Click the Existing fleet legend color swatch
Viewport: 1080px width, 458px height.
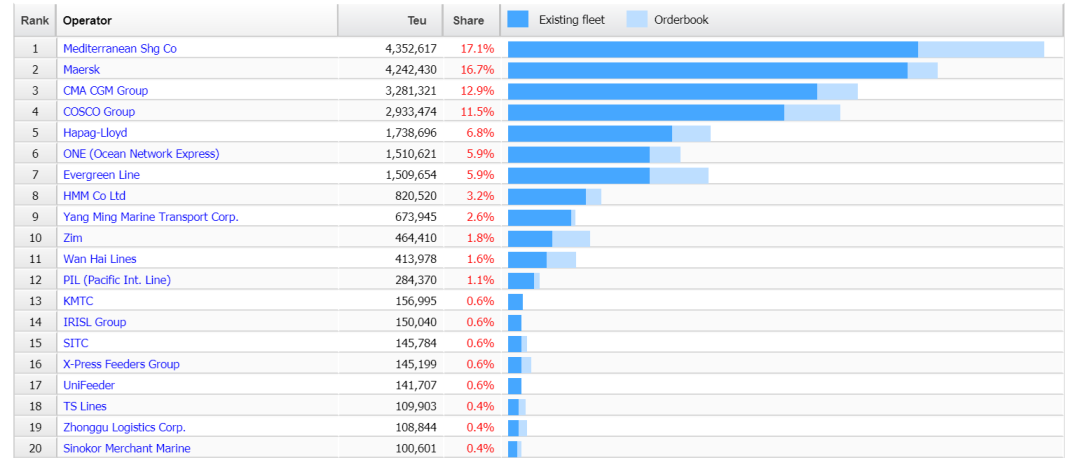[518, 19]
